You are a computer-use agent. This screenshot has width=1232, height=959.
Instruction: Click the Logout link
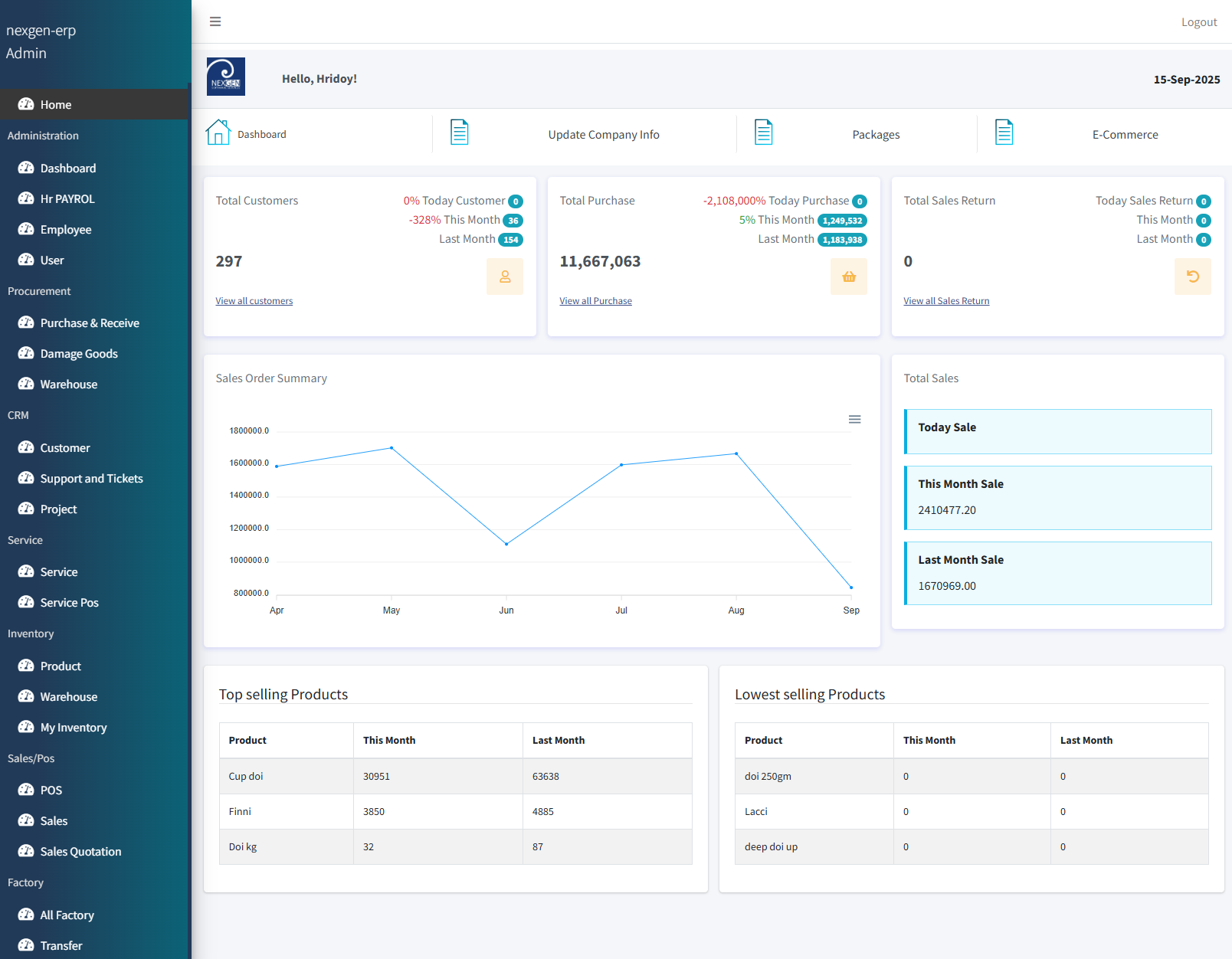click(x=1199, y=22)
